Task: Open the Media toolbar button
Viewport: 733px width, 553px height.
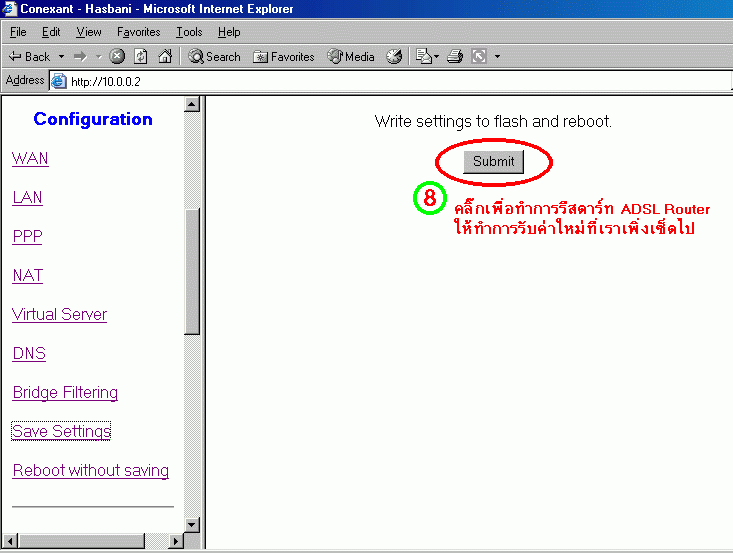Action: click(x=351, y=57)
